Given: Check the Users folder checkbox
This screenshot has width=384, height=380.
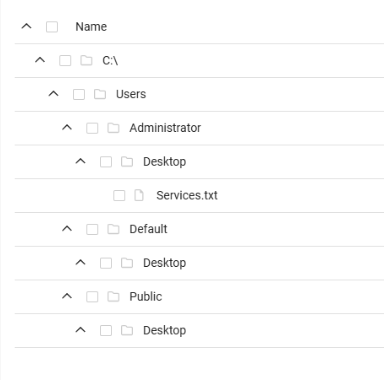Looking at the screenshot, I should (x=79, y=94).
